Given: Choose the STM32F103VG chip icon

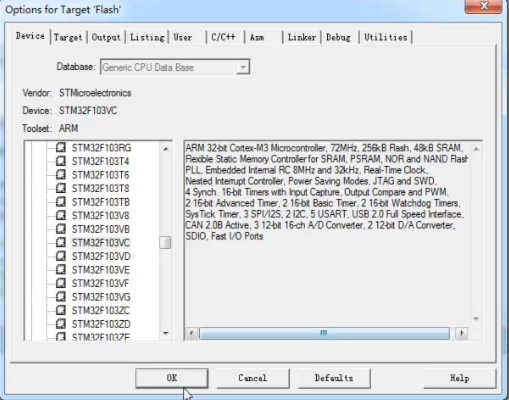Looking at the screenshot, I should click(61, 297).
